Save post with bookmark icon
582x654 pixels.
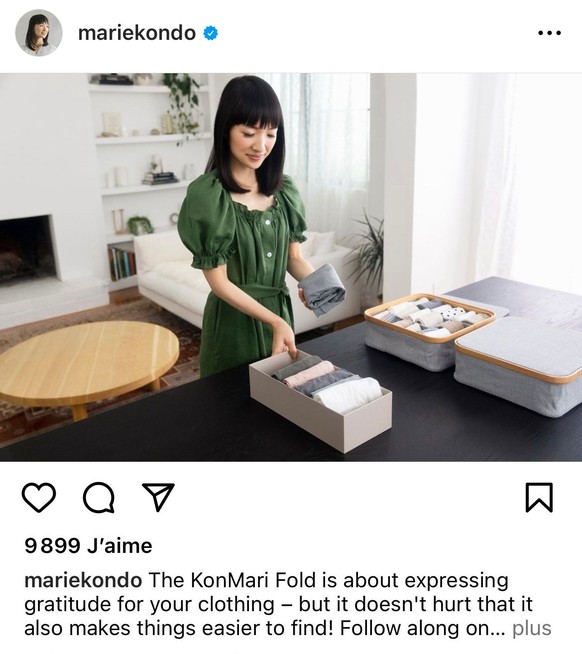coord(539,497)
